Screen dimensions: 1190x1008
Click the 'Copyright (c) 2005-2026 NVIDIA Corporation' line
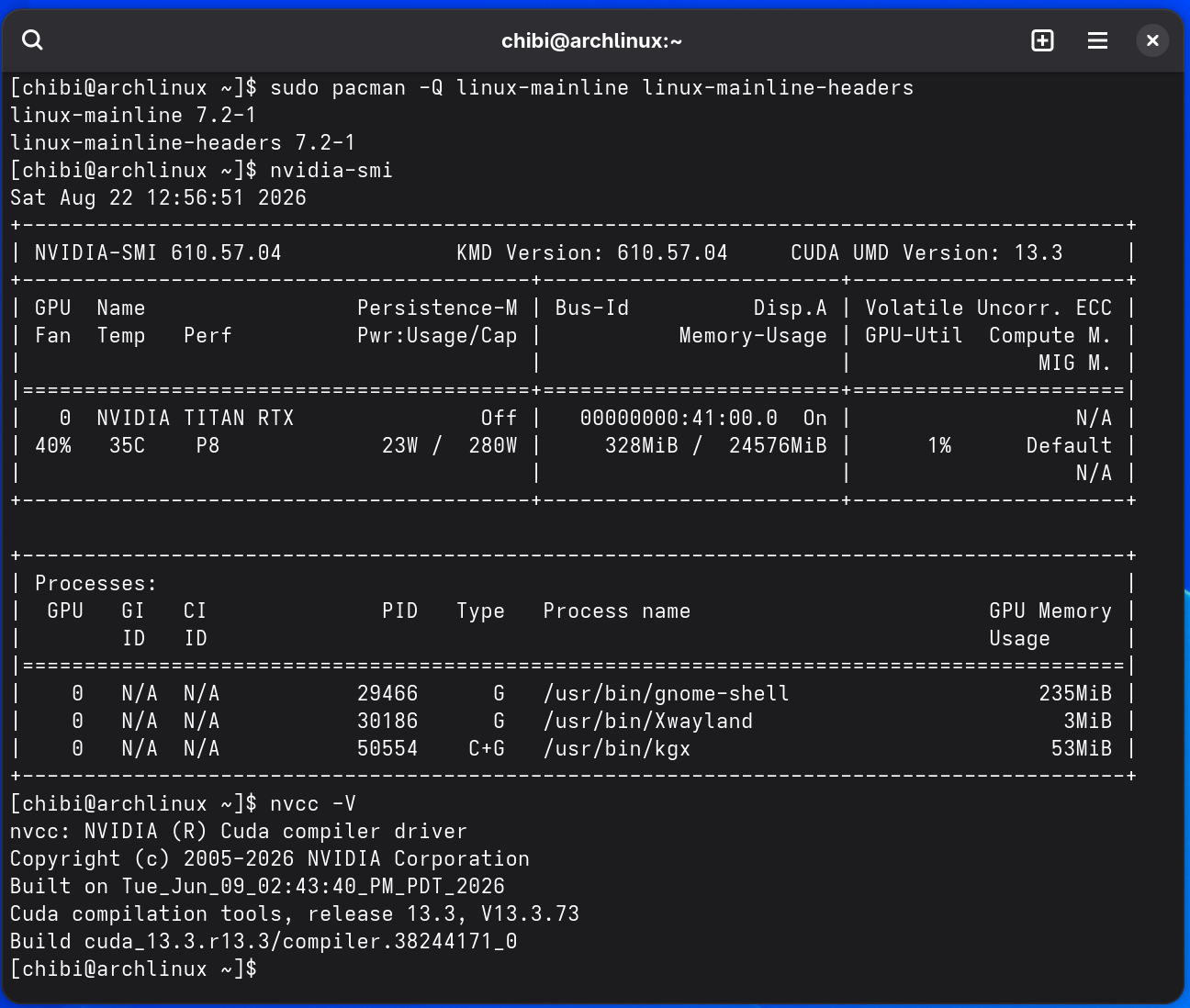pyautogui.click(x=270, y=859)
